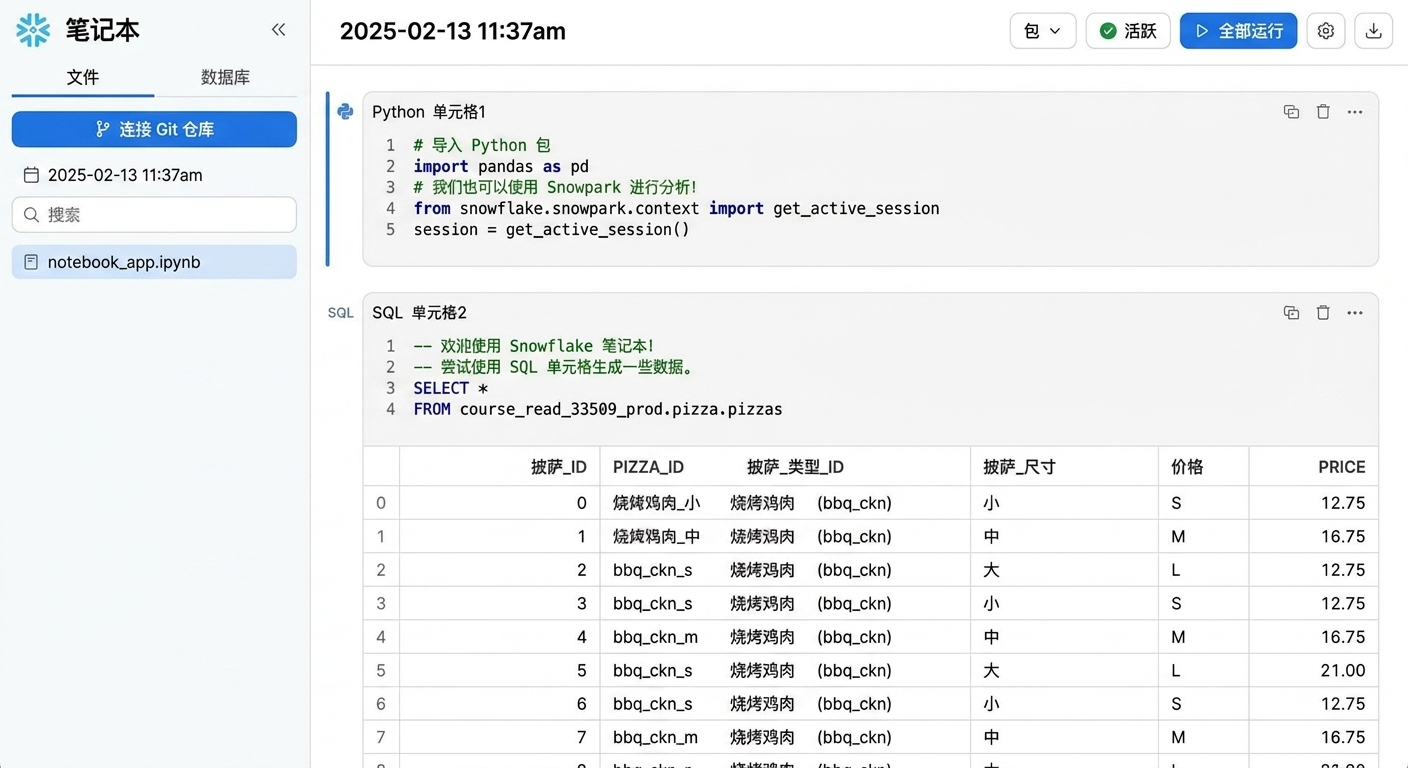Open notebook_app.ipynb in the file list
1408x768 pixels.
click(x=154, y=262)
